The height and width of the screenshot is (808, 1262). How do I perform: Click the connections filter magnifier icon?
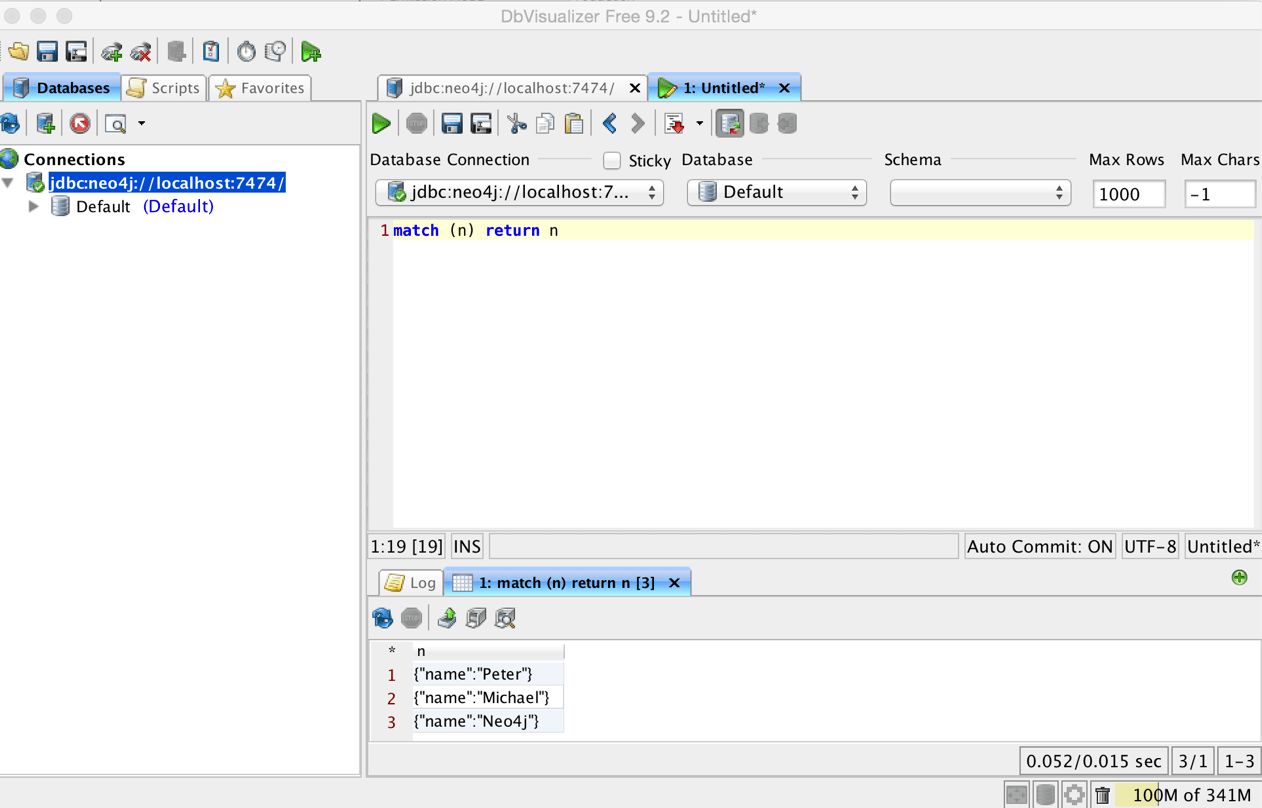[115, 122]
